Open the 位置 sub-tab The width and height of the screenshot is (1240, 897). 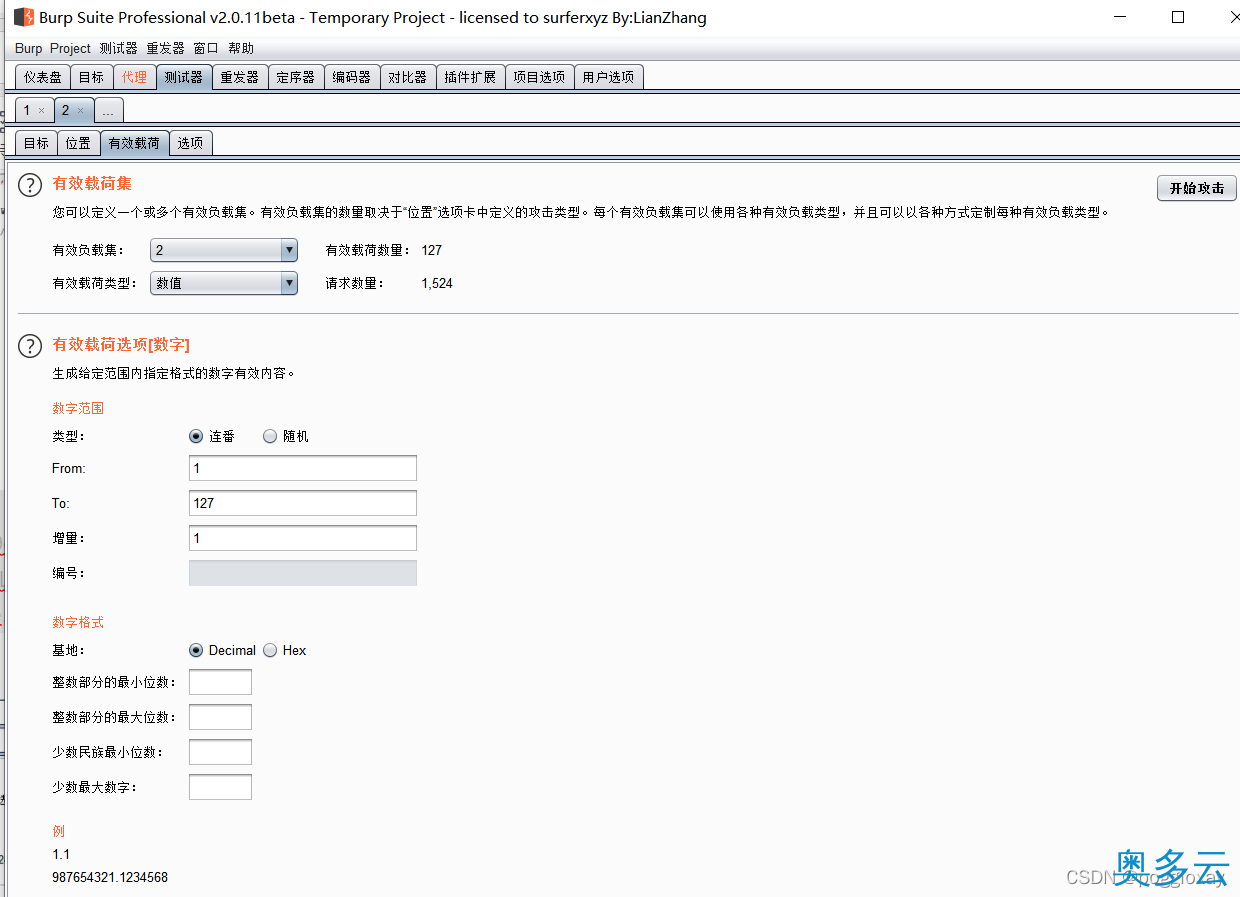click(x=78, y=143)
